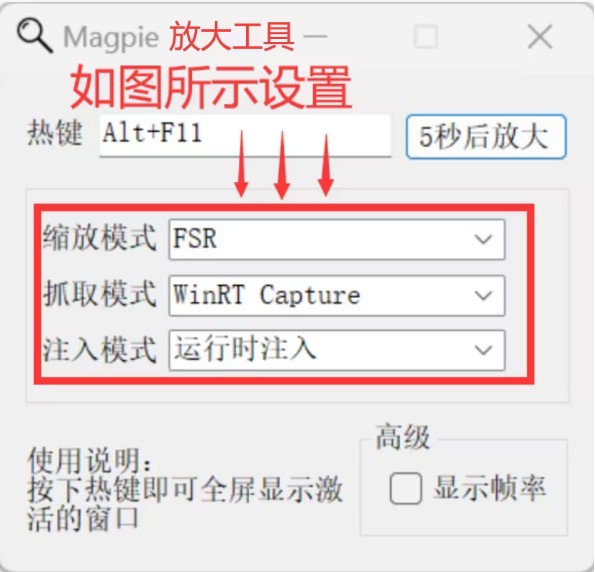Click the 5秒后放大 button
This screenshot has width=595, height=572.
(x=486, y=137)
